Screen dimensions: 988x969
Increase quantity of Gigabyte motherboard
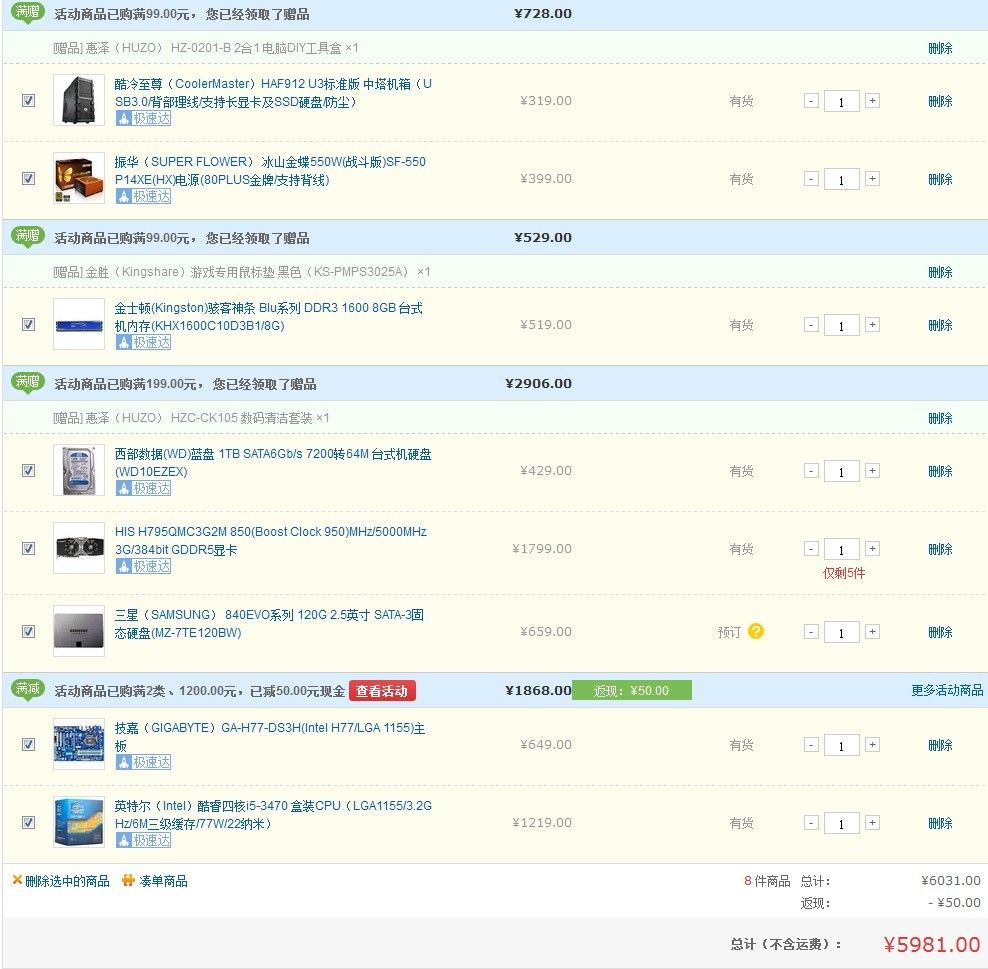click(x=872, y=745)
